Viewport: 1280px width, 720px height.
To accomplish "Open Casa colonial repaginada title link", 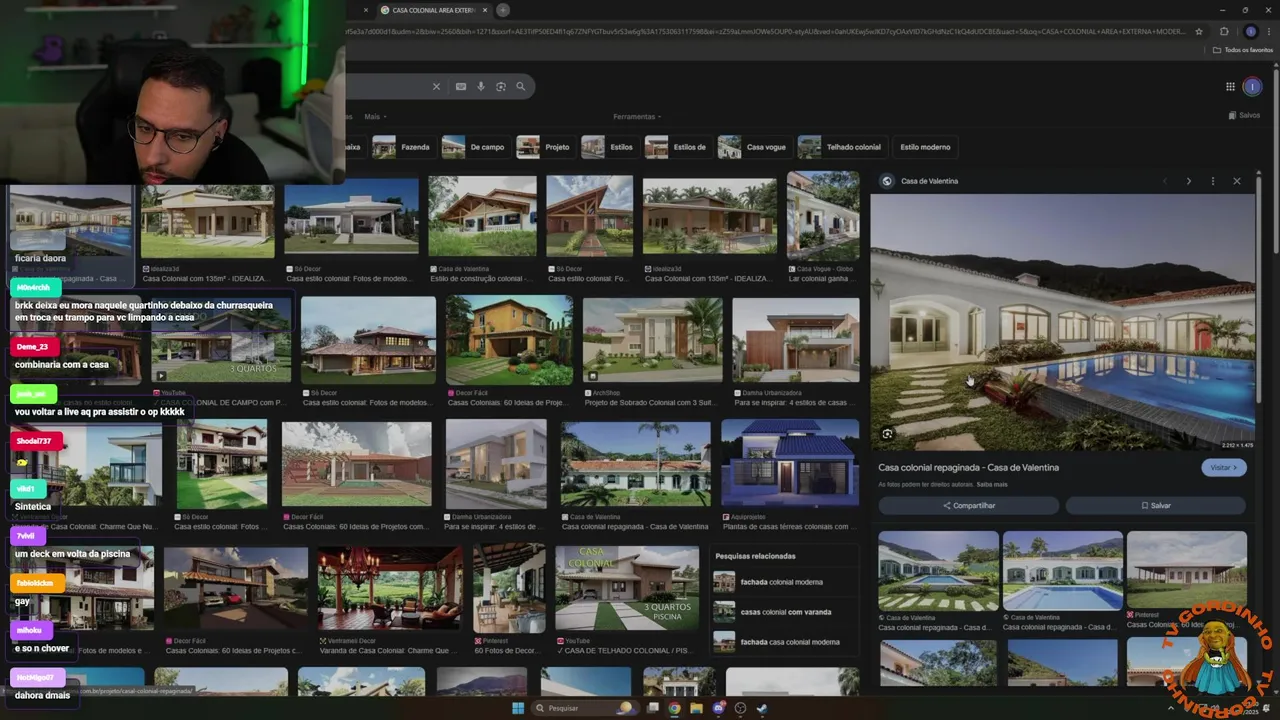I will click(968, 467).
